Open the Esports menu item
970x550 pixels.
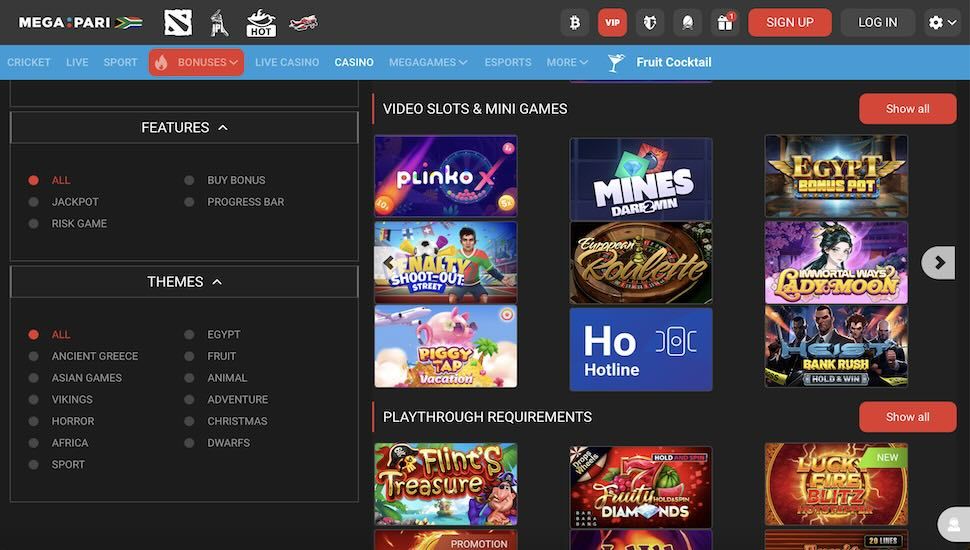(508, 62)
